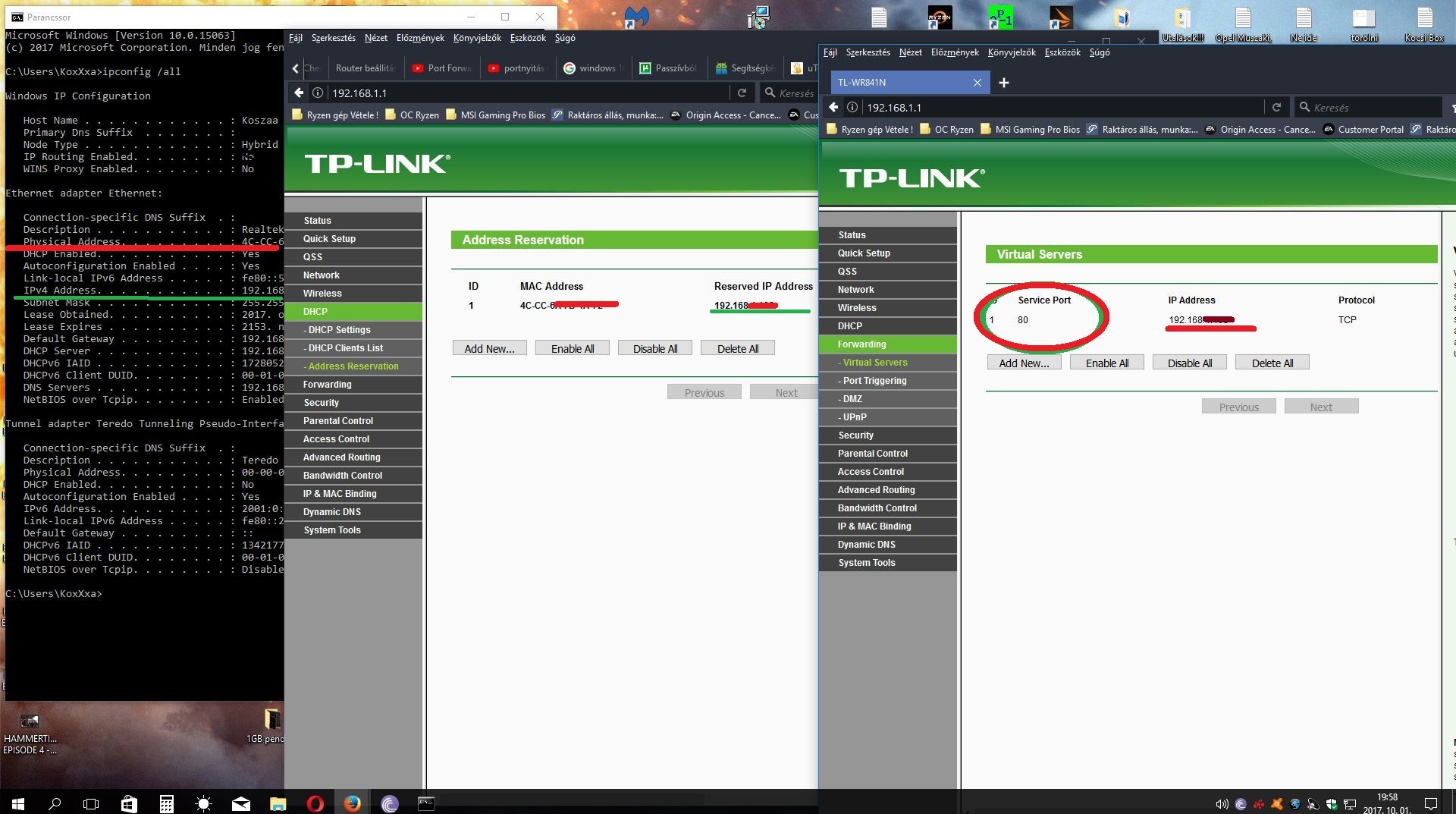Click Keresés search box in right Firefox window
This screenshot has height=814, width=1456.
coord(1369,108)
